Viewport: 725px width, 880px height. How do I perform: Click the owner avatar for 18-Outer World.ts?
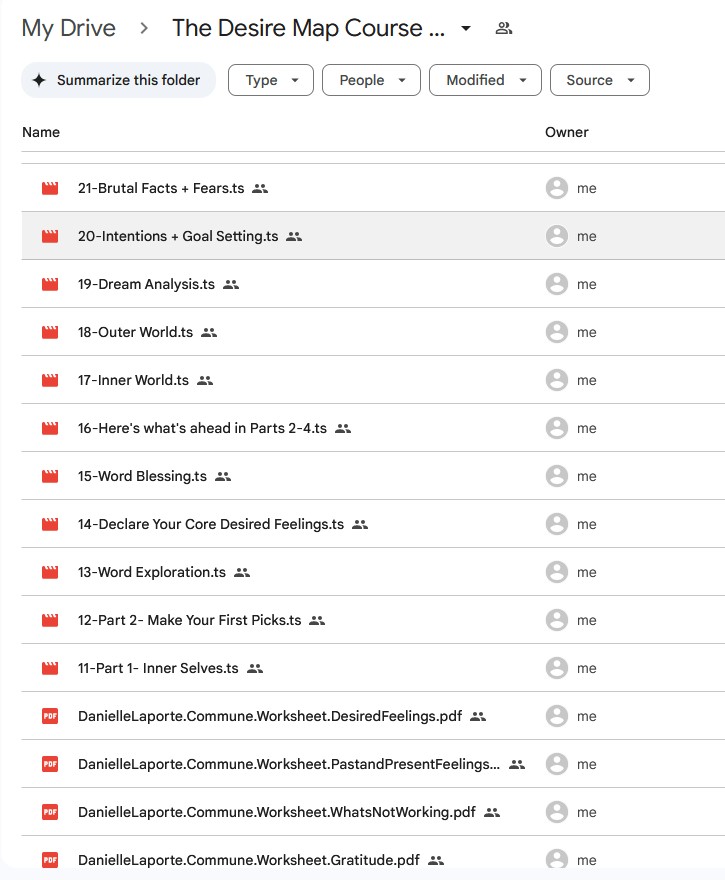(x=557, y=332)
